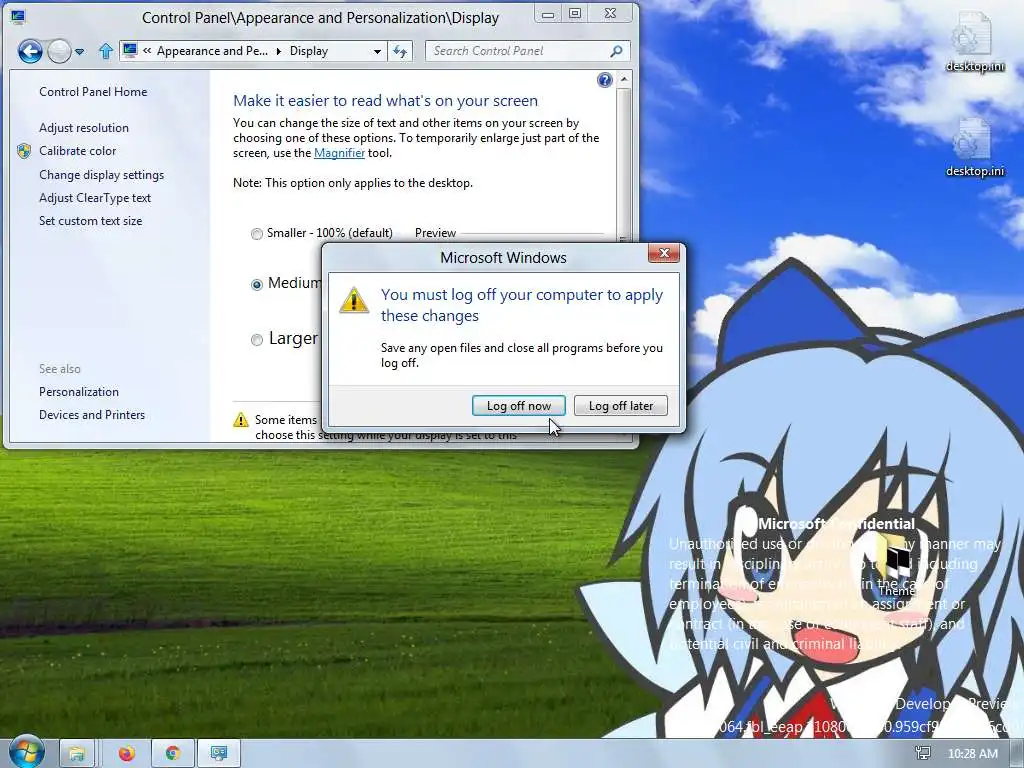Click the Back arrow in Control Panel
The height and width of the screenshot is (768, 1024).
30,51
